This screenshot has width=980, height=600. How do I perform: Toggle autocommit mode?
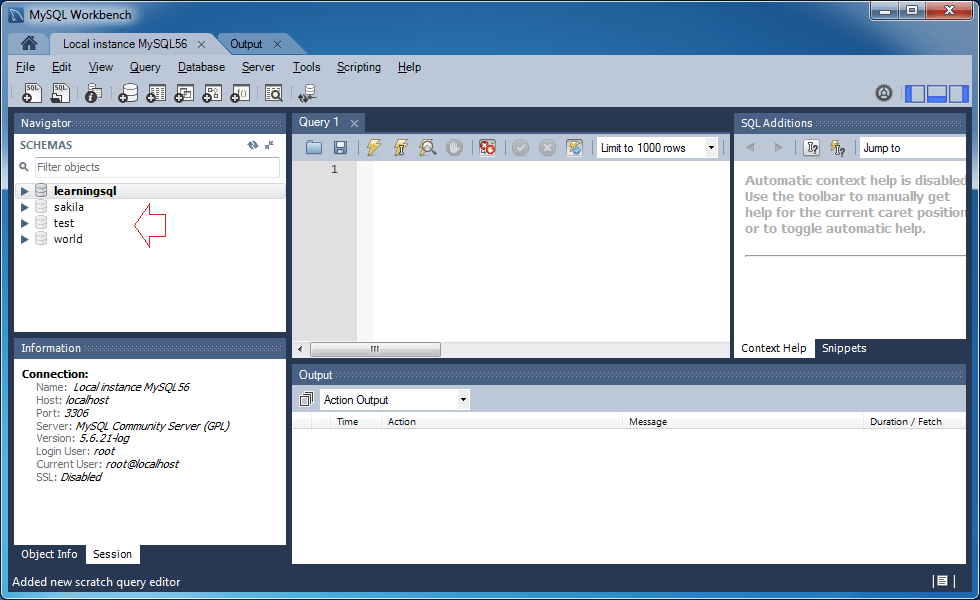[x=574, y=148]
